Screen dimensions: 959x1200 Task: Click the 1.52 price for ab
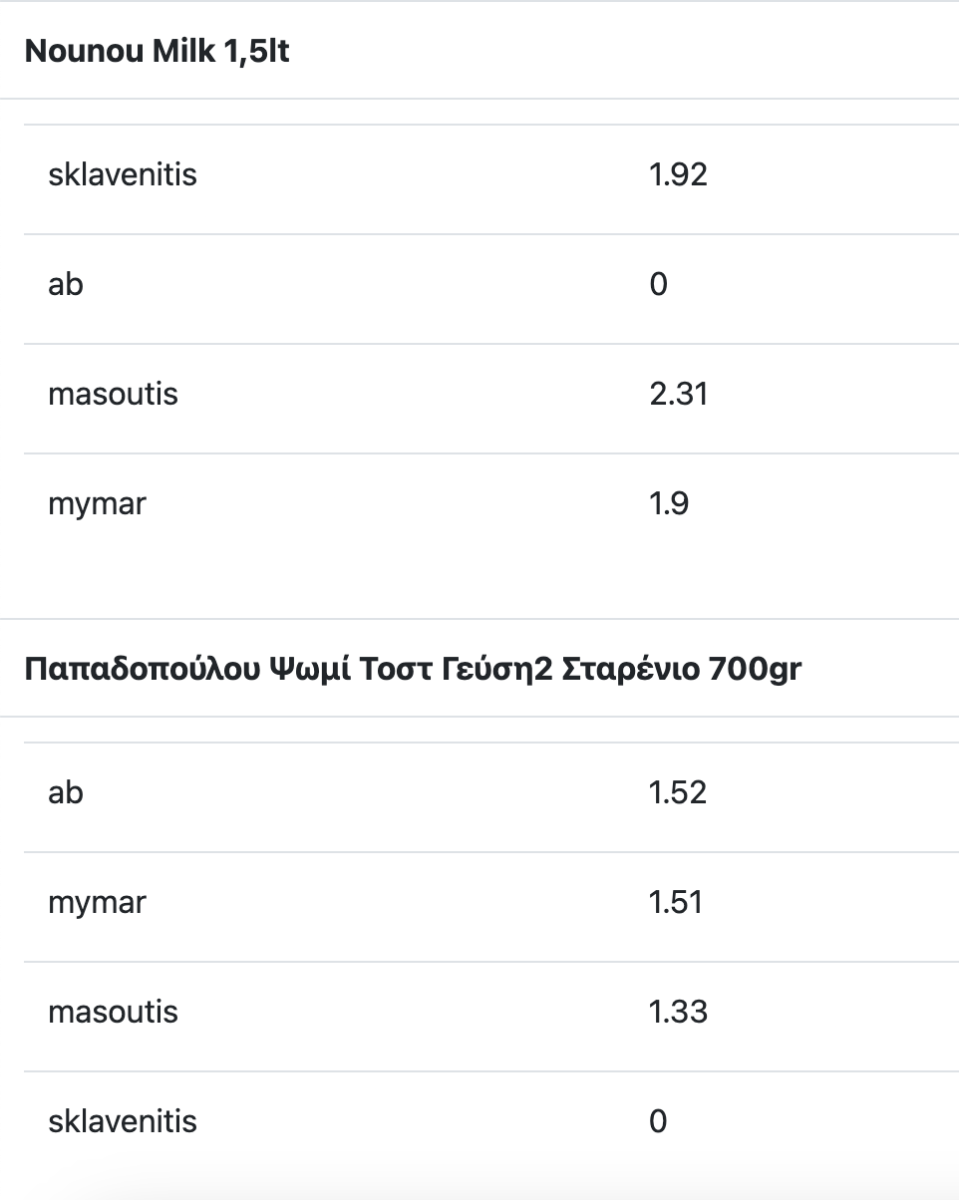[x=678, y=793]
